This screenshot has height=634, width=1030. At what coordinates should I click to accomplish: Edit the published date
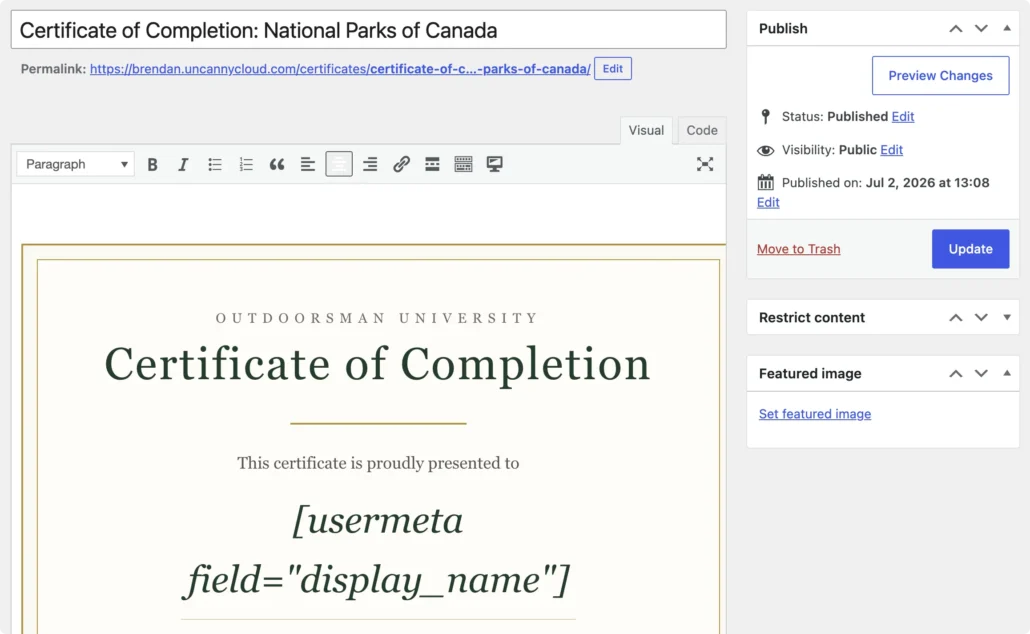(768, 202)
